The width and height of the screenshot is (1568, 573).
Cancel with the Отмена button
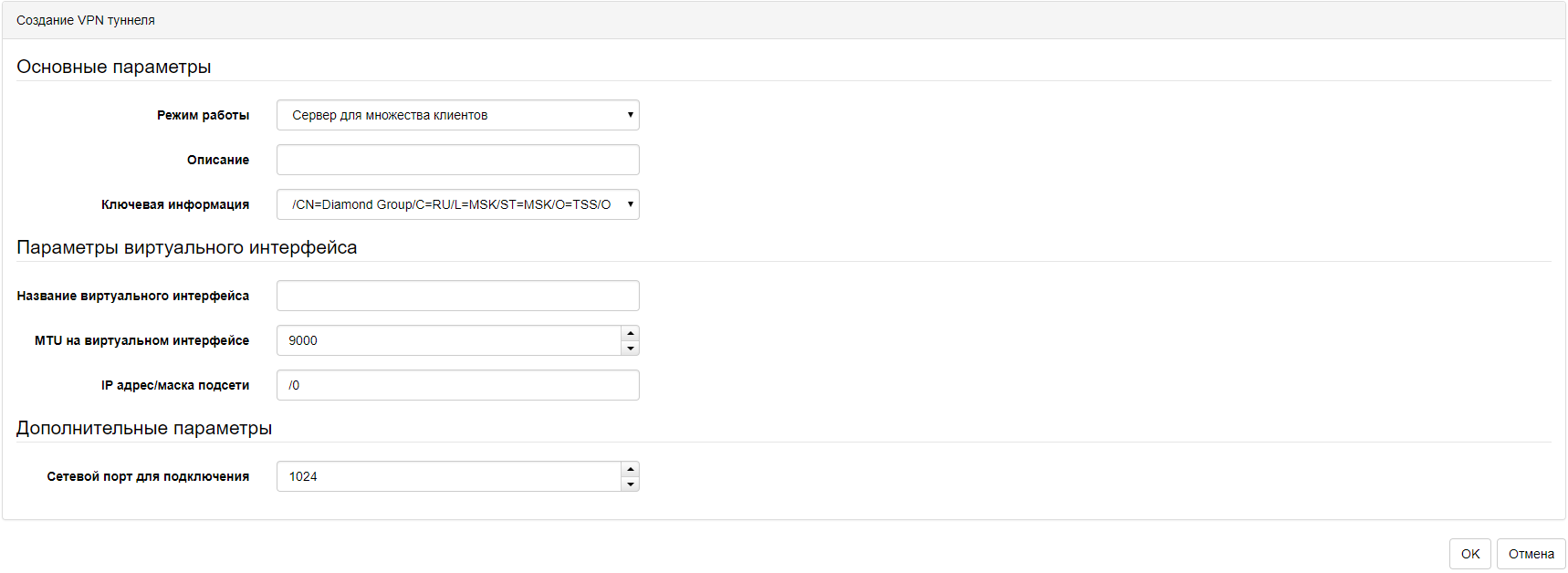click(x=1531, y=554)
